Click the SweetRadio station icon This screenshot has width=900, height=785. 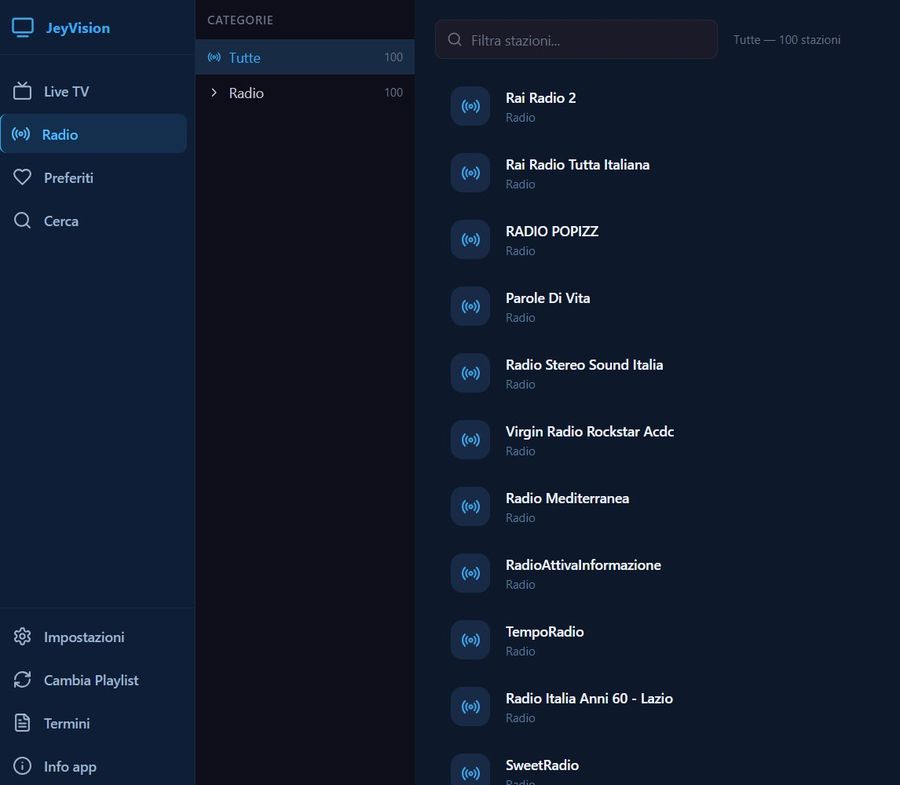pos(470,771)
